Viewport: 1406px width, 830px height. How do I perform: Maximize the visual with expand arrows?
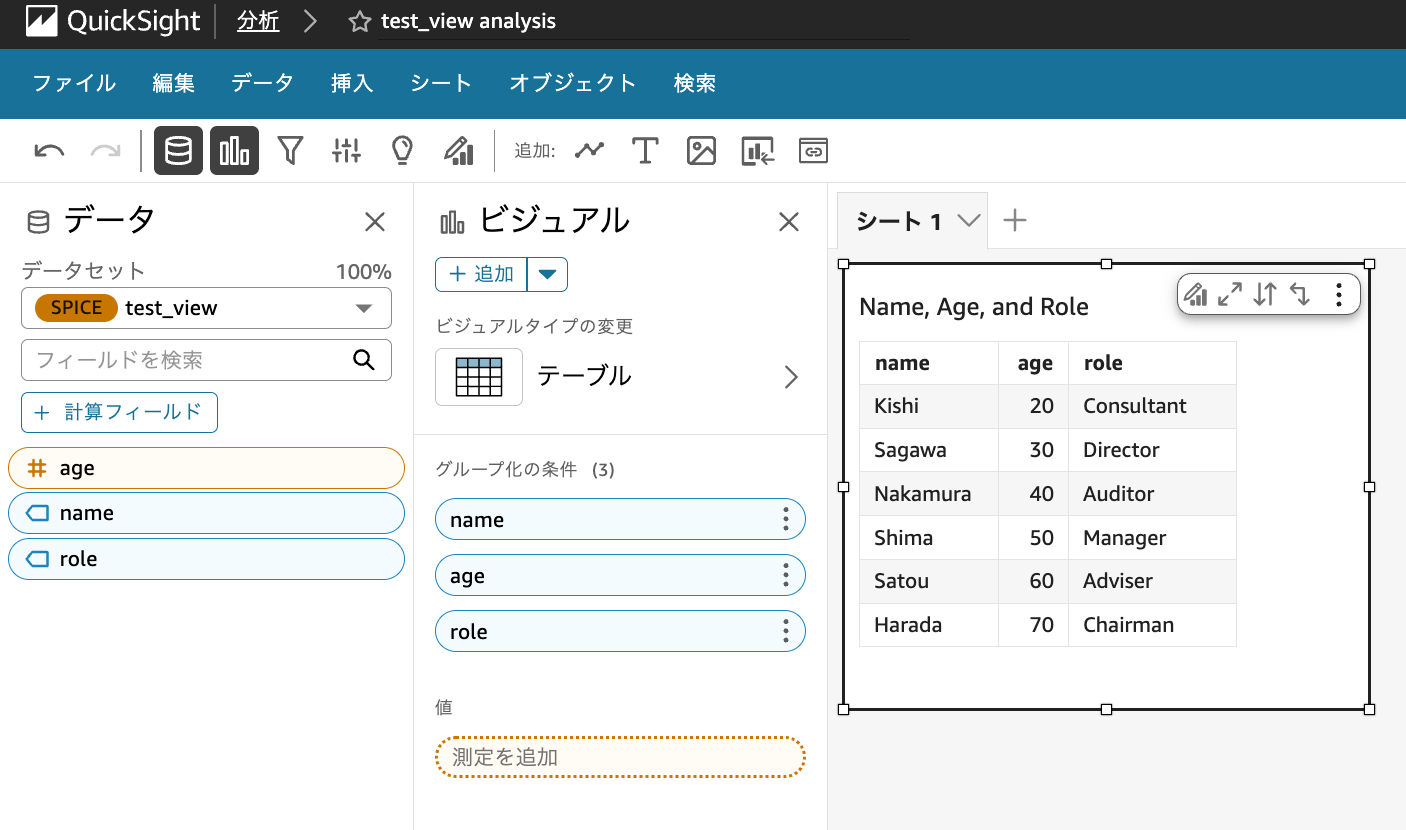tap(1230, 294)
